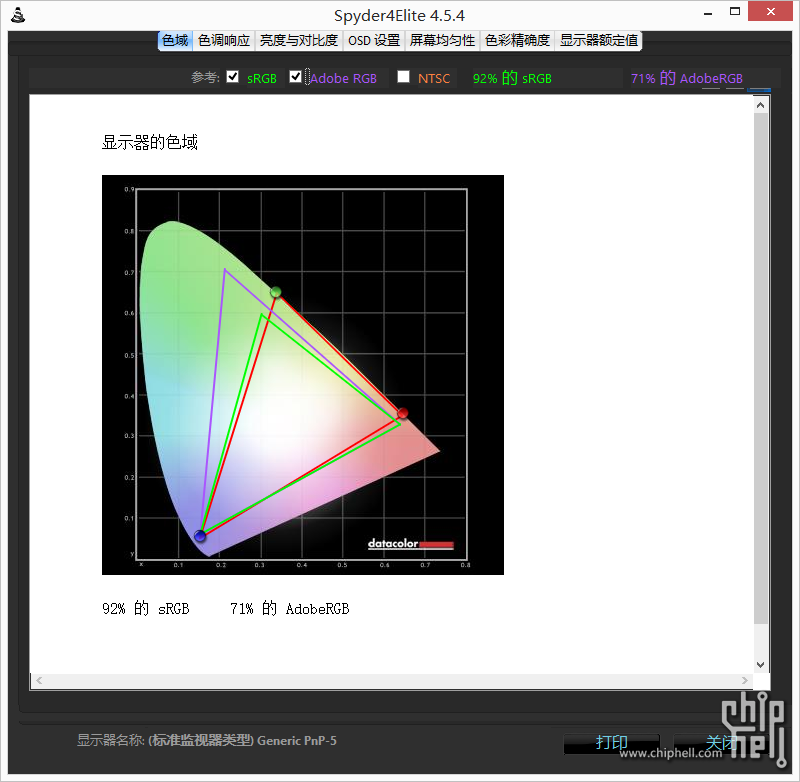
Task: Click '71% 的 AdobeRGB' text below the chart
Action: coord(289,609)
